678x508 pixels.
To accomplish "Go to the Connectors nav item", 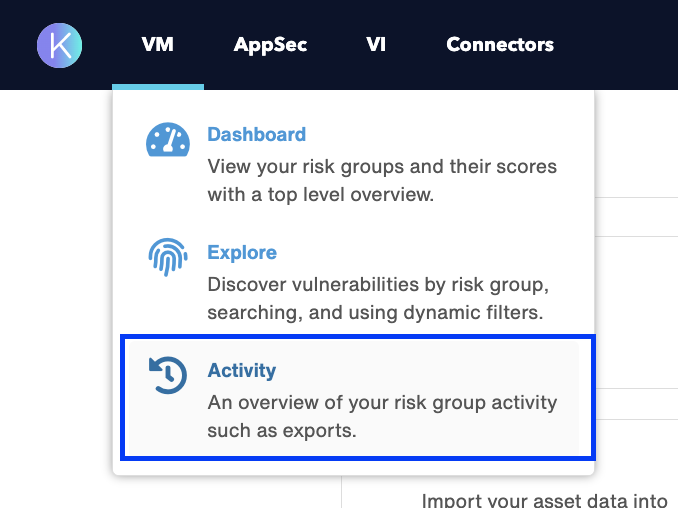I will (x=500, y=45).
